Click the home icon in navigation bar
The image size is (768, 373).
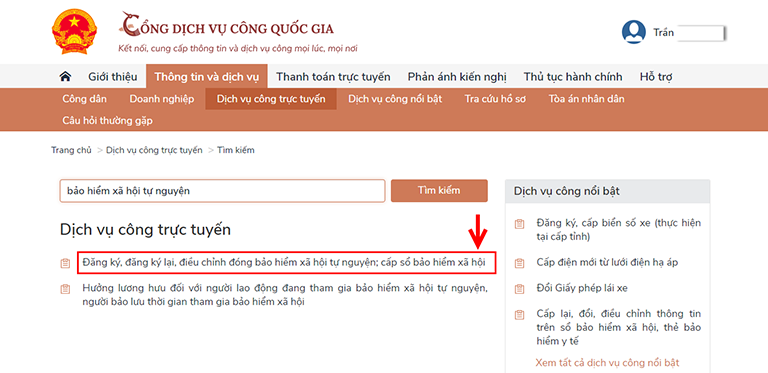65,76
